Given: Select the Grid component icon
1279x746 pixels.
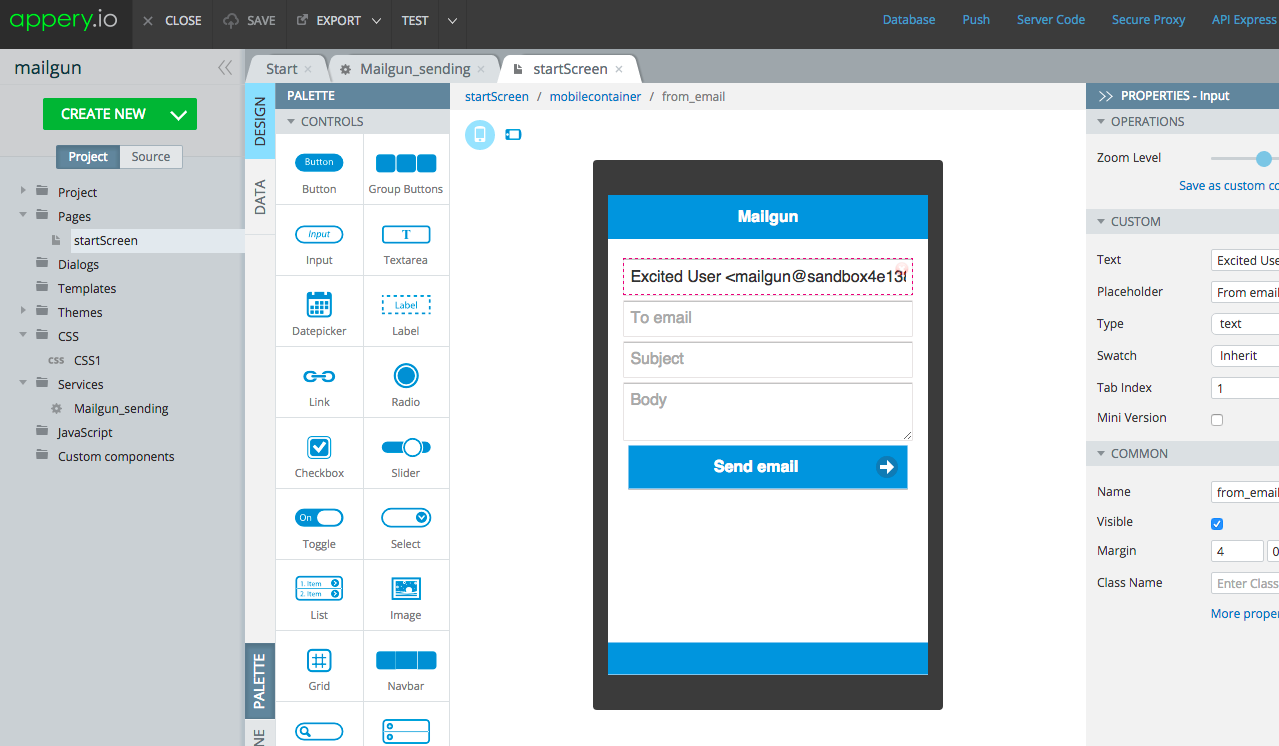Looking at the screenshot, I should (319, 661).
